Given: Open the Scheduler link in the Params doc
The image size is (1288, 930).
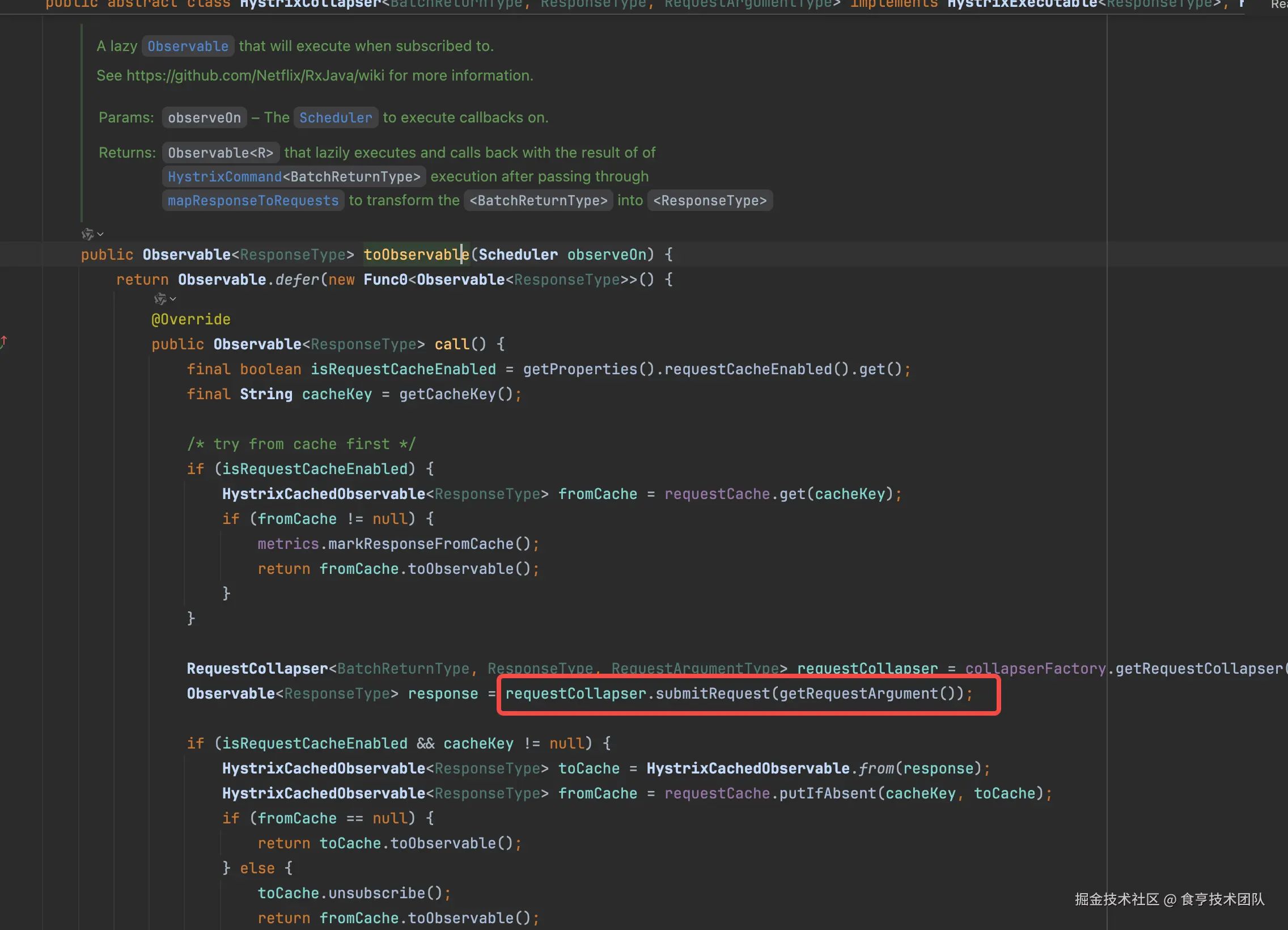Looking at the screenshot, I should (335, 117).
